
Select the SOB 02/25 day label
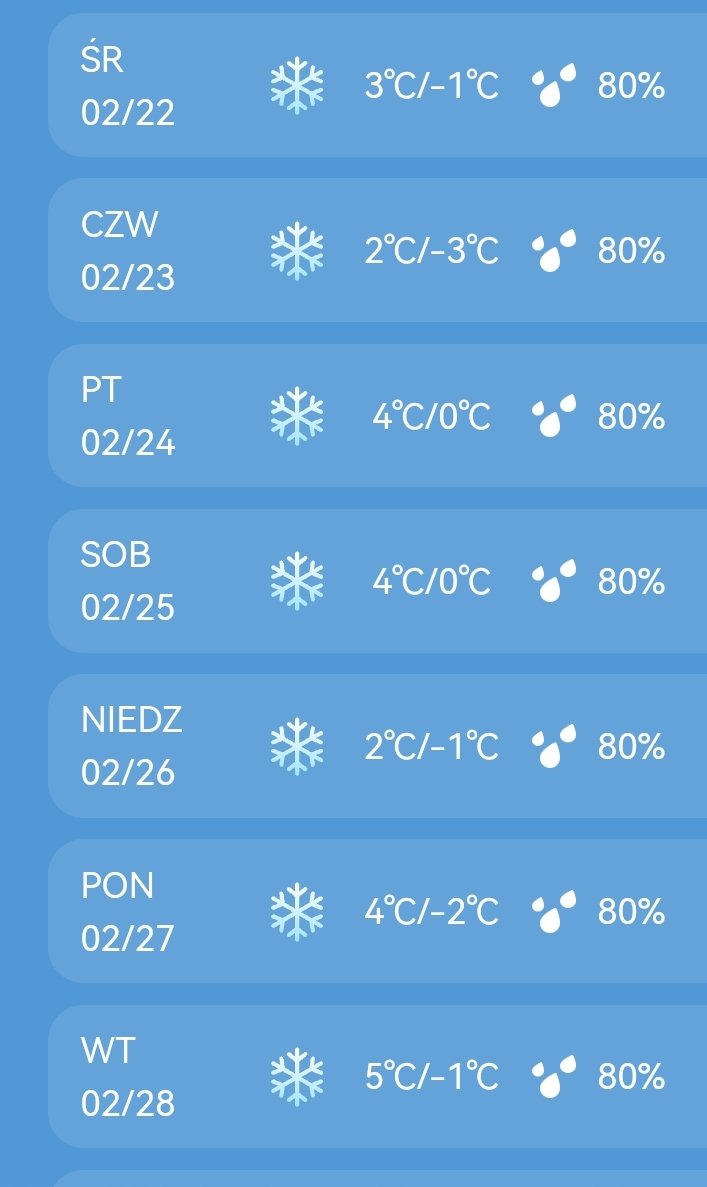click(127, 581)
